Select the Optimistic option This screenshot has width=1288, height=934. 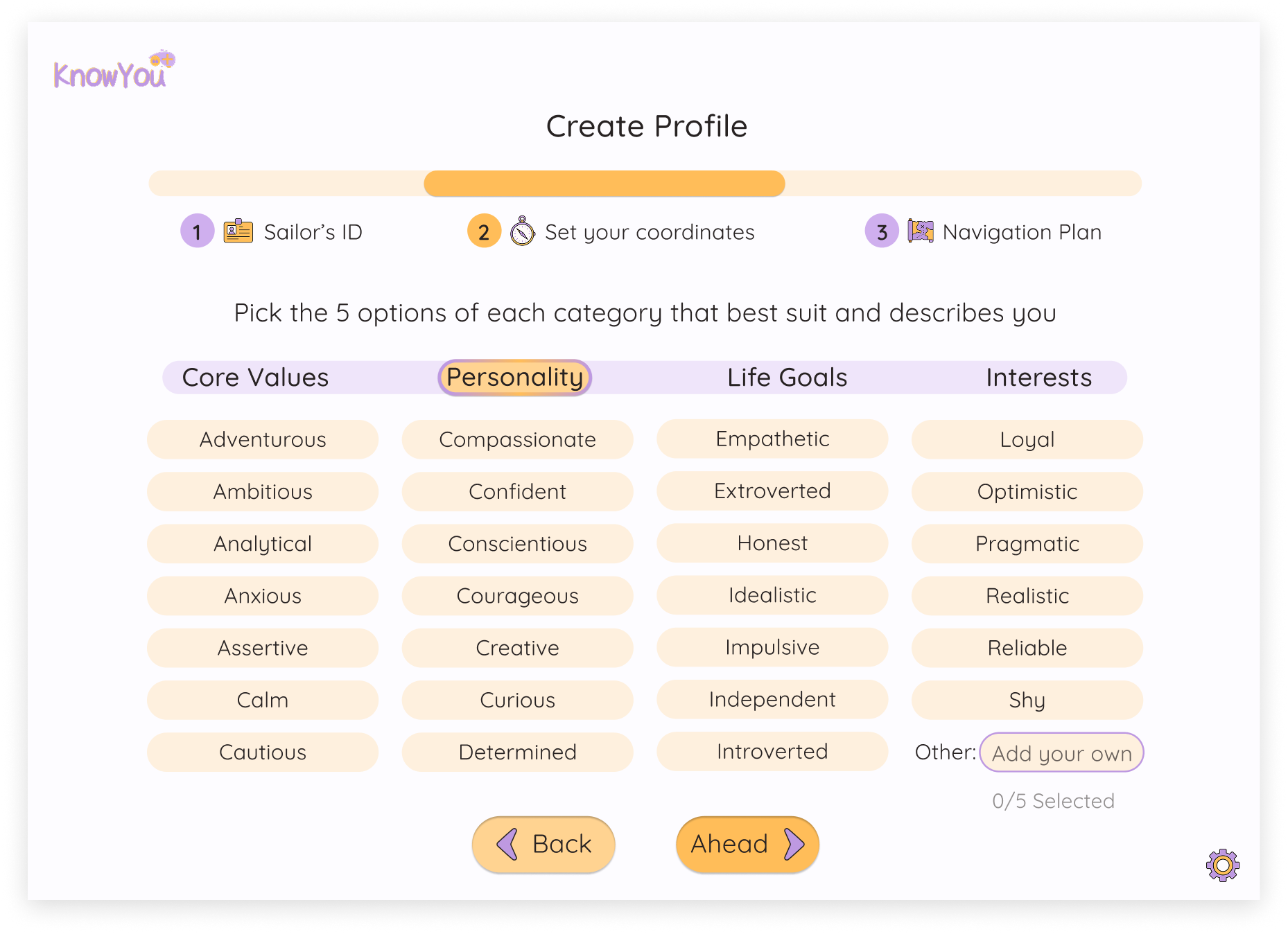point(1027,492)
